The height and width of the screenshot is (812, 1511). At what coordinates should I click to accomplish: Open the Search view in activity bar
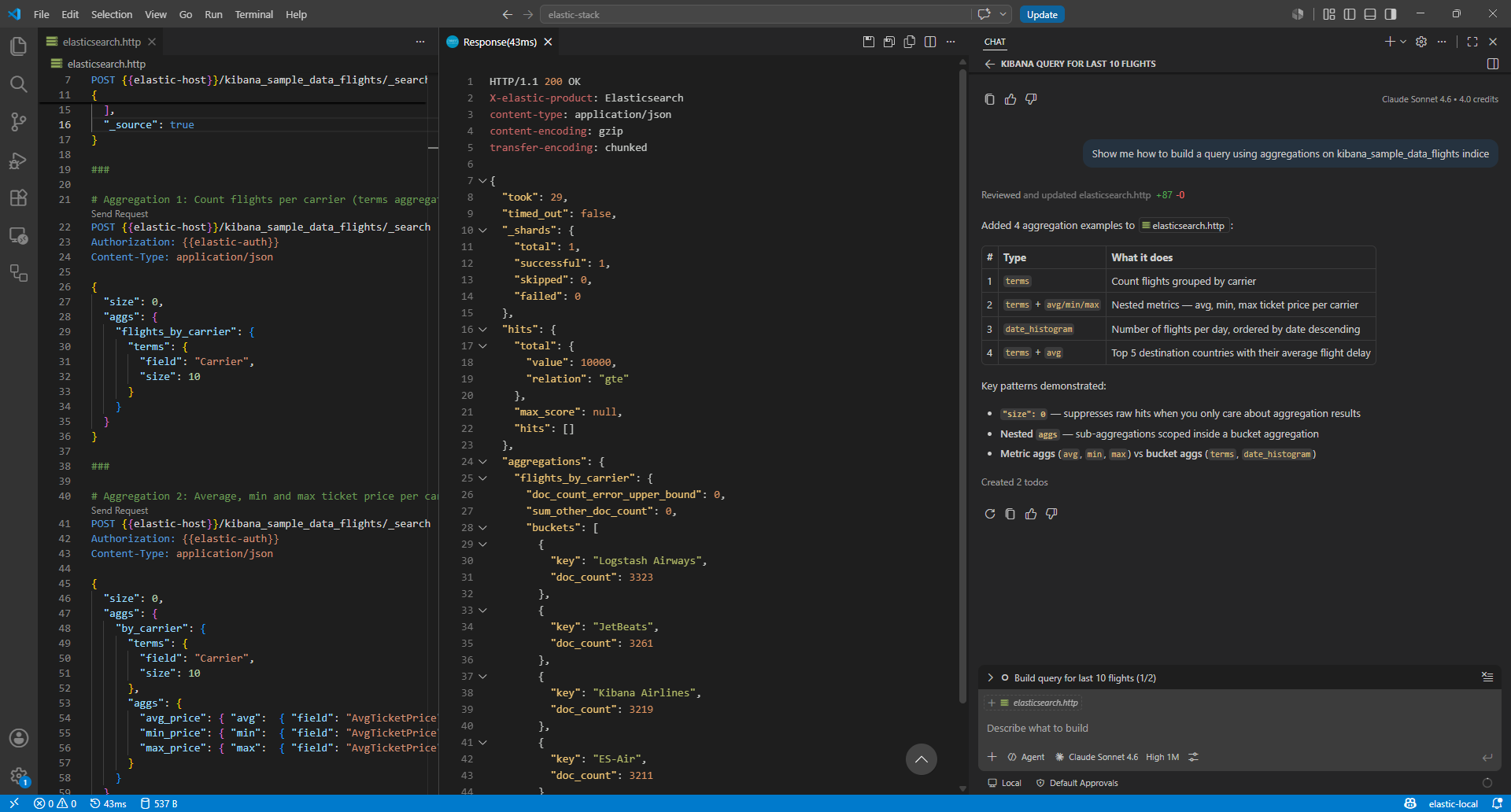coord(18,84)
